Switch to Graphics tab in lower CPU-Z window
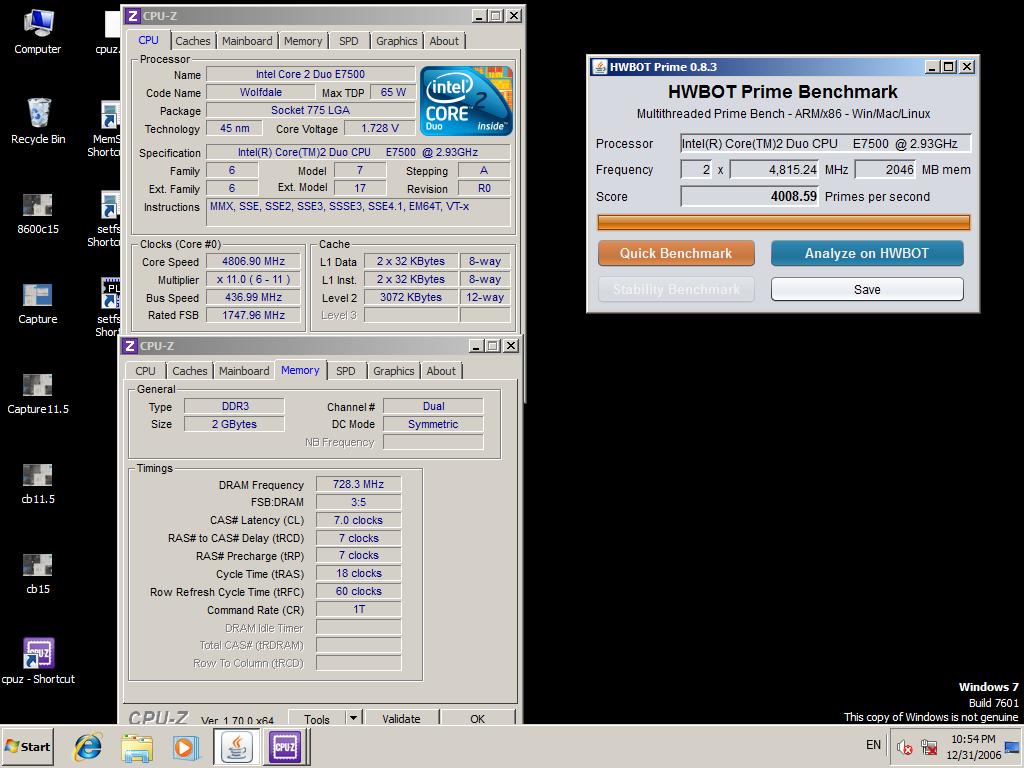Image resolution: width=1024 pixels, height=768 pixels. tap(394, 371)
